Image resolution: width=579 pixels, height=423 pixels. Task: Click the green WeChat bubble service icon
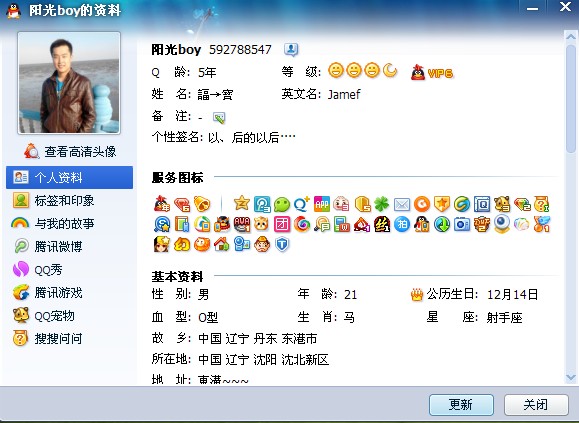coord(282,204)
